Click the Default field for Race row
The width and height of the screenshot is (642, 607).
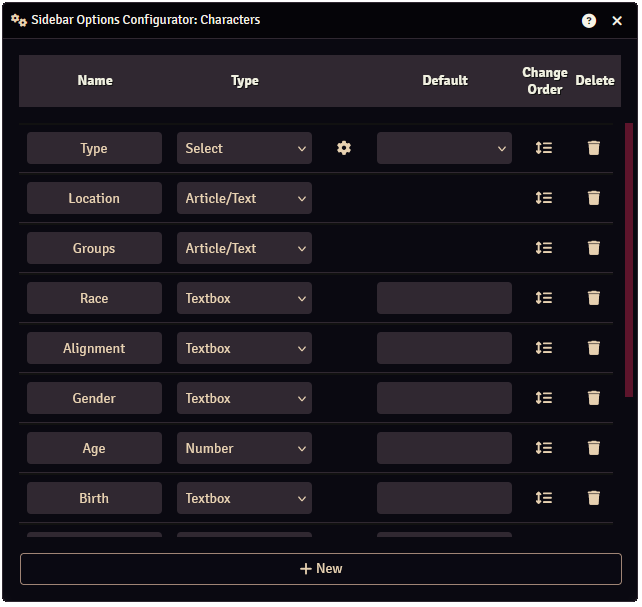click(444, 298)
